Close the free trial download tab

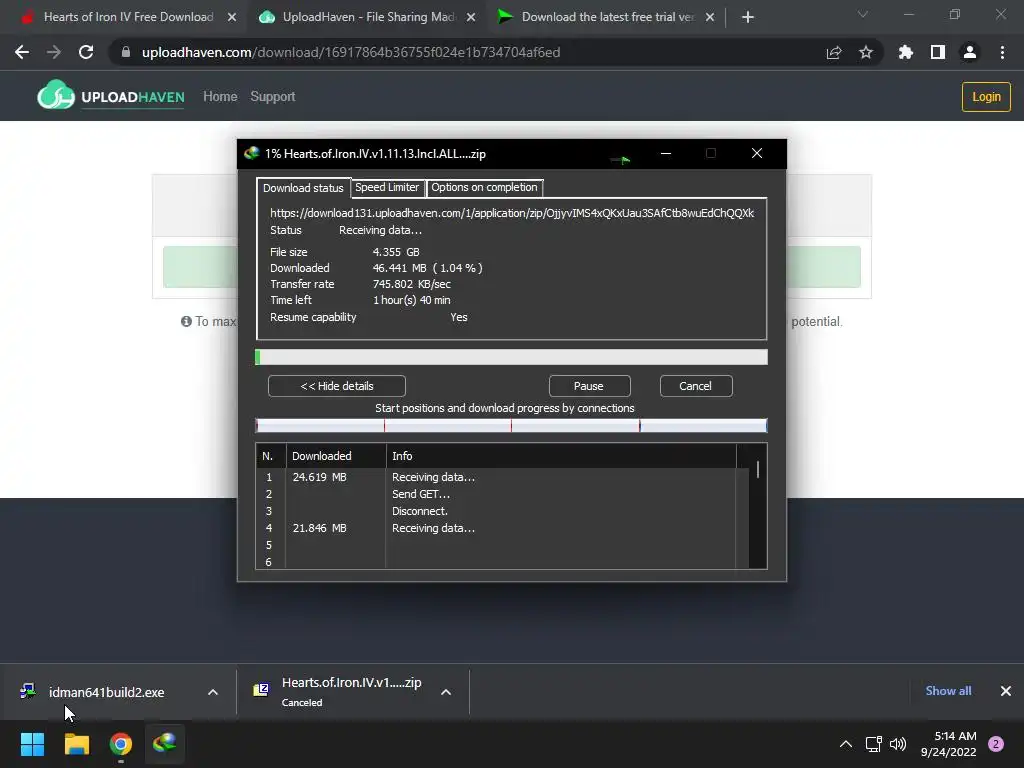coord(710,17)
